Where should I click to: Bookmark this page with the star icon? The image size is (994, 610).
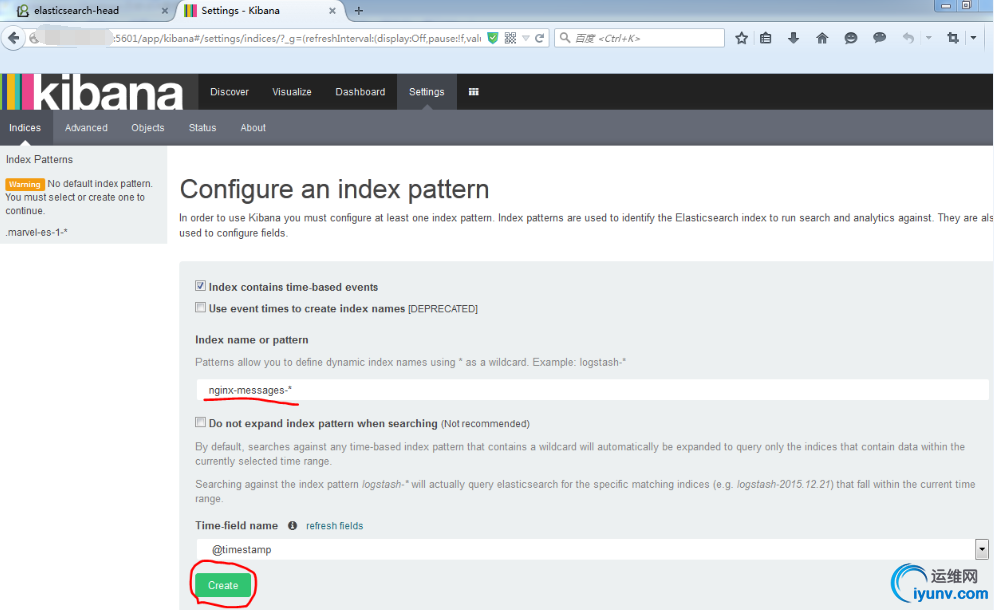(x=741, y=38)
